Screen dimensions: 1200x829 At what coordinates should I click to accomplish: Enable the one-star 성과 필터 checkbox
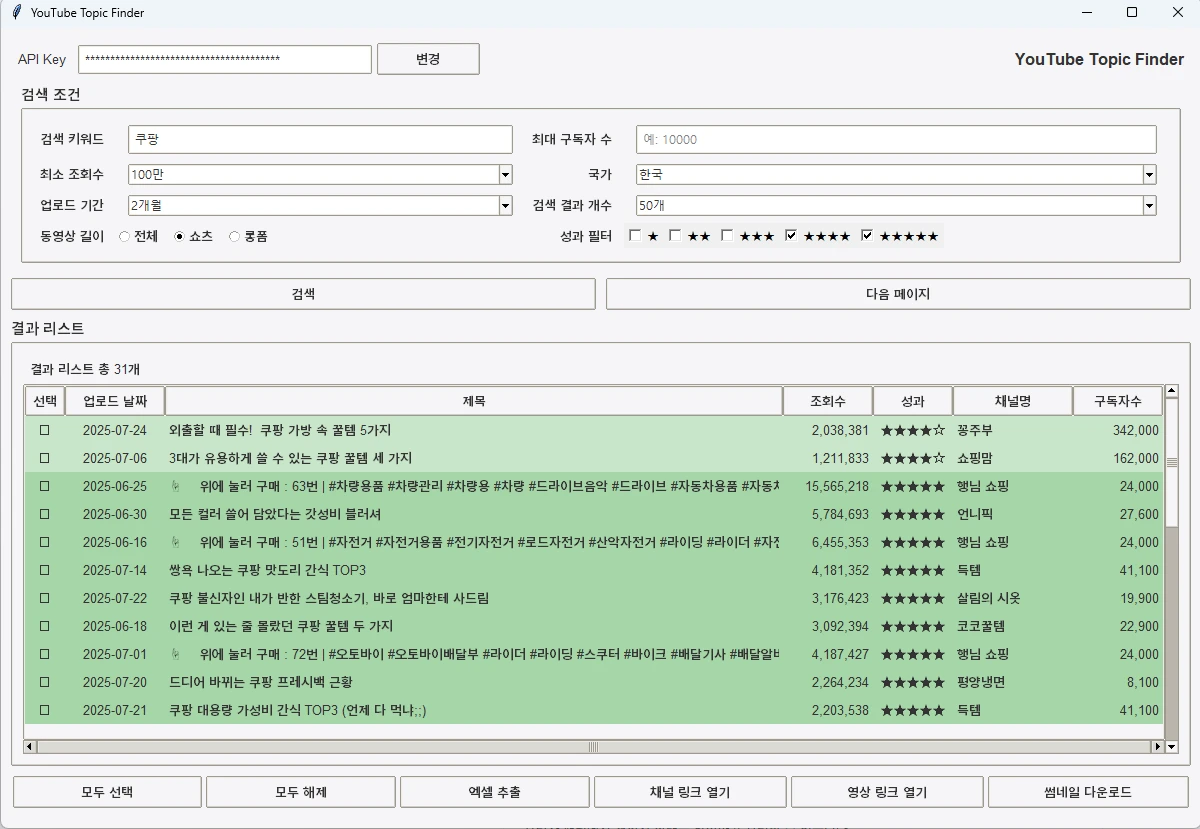pyautogui.click(x=636, y=235)
